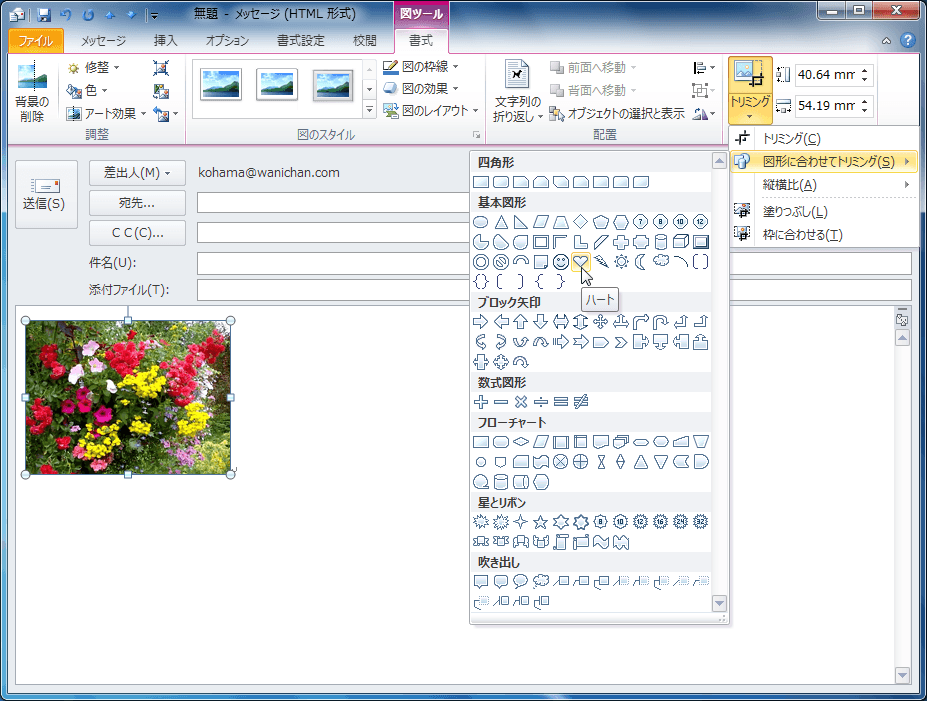Open the 色 color dropdown
The width and height of the screenshot is (927, 701).
[87, 90]
